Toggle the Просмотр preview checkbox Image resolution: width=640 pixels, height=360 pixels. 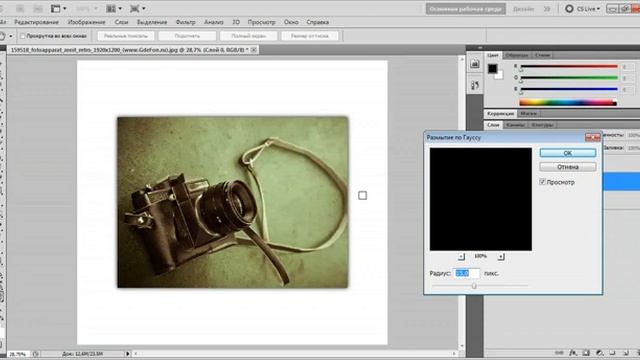(542, 182)
